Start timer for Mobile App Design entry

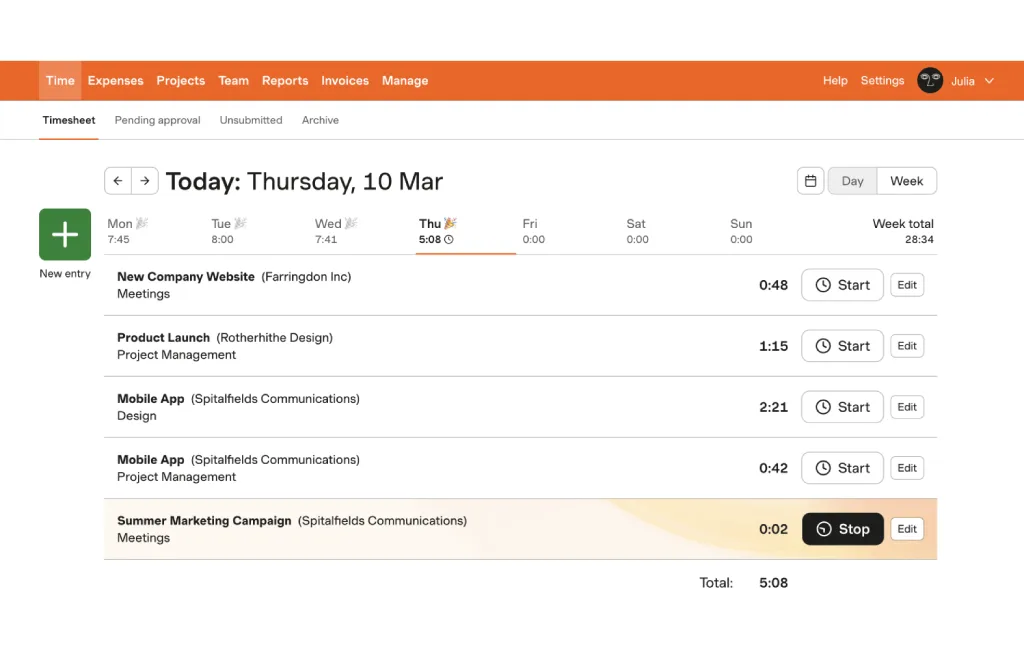coord(842,407)
